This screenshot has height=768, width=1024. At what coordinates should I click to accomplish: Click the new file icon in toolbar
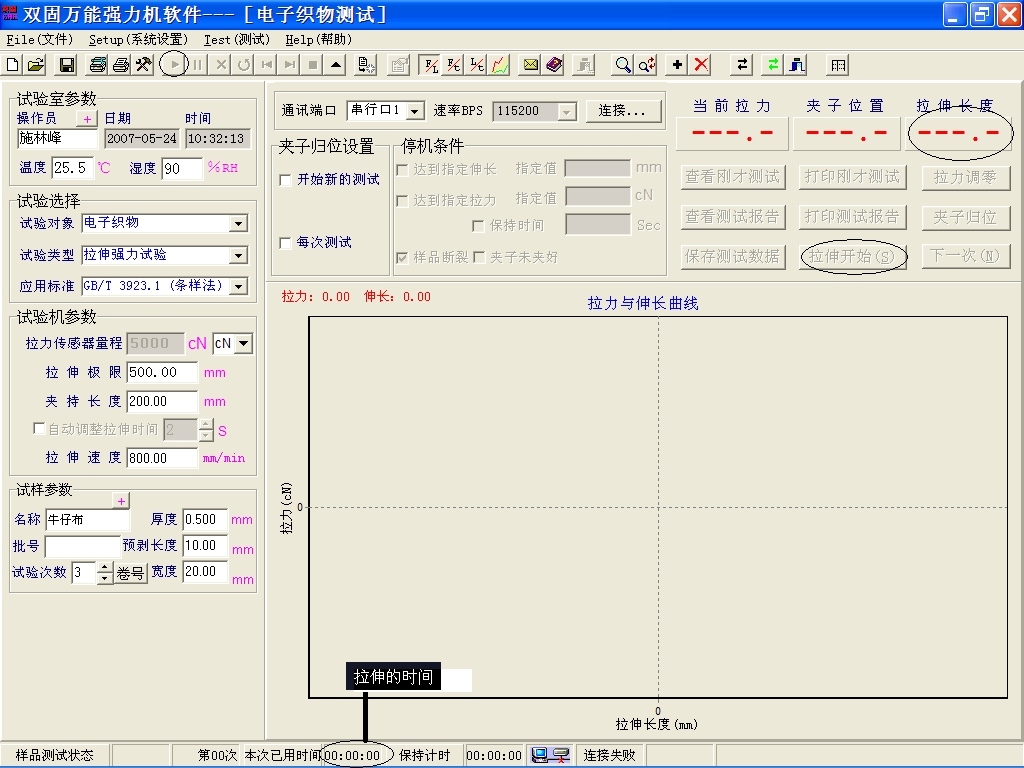[x=13, y=65]
